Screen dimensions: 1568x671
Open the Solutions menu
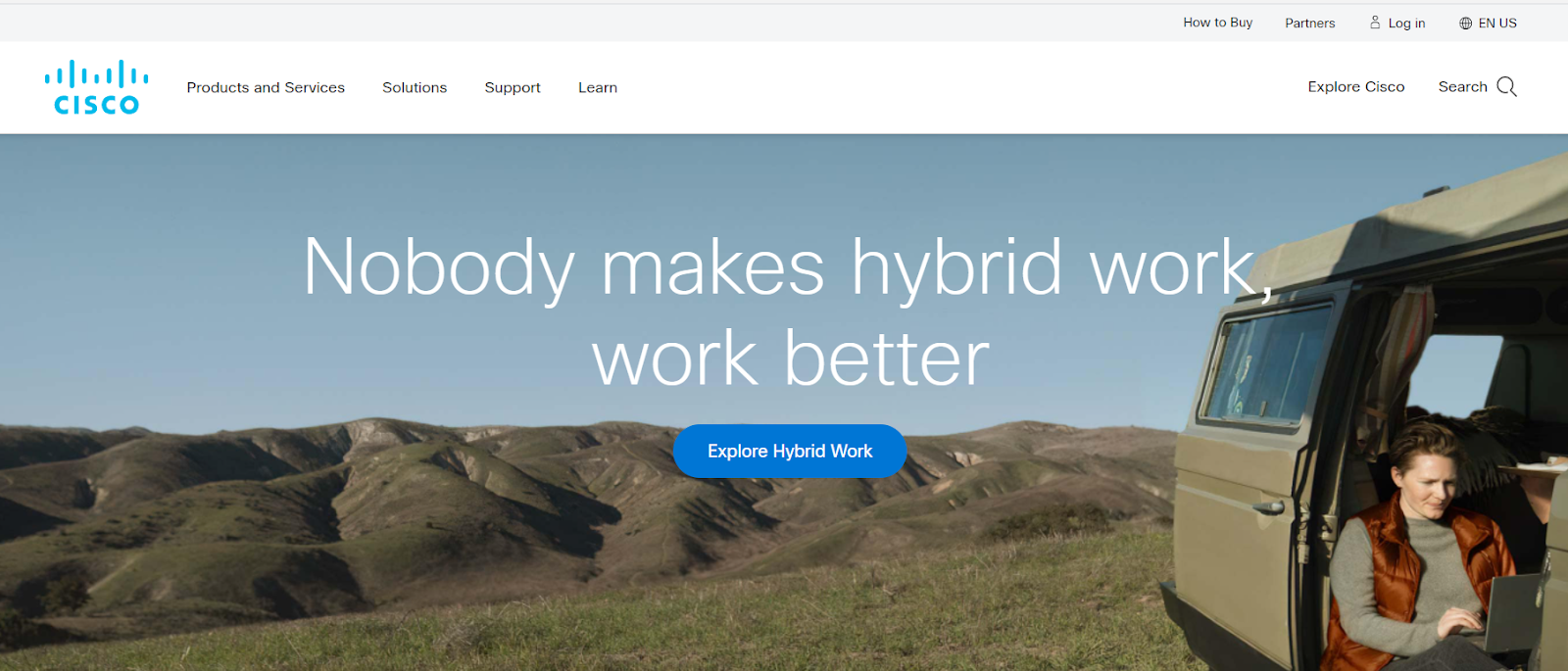pyautogui.click(x=415, y=87)
